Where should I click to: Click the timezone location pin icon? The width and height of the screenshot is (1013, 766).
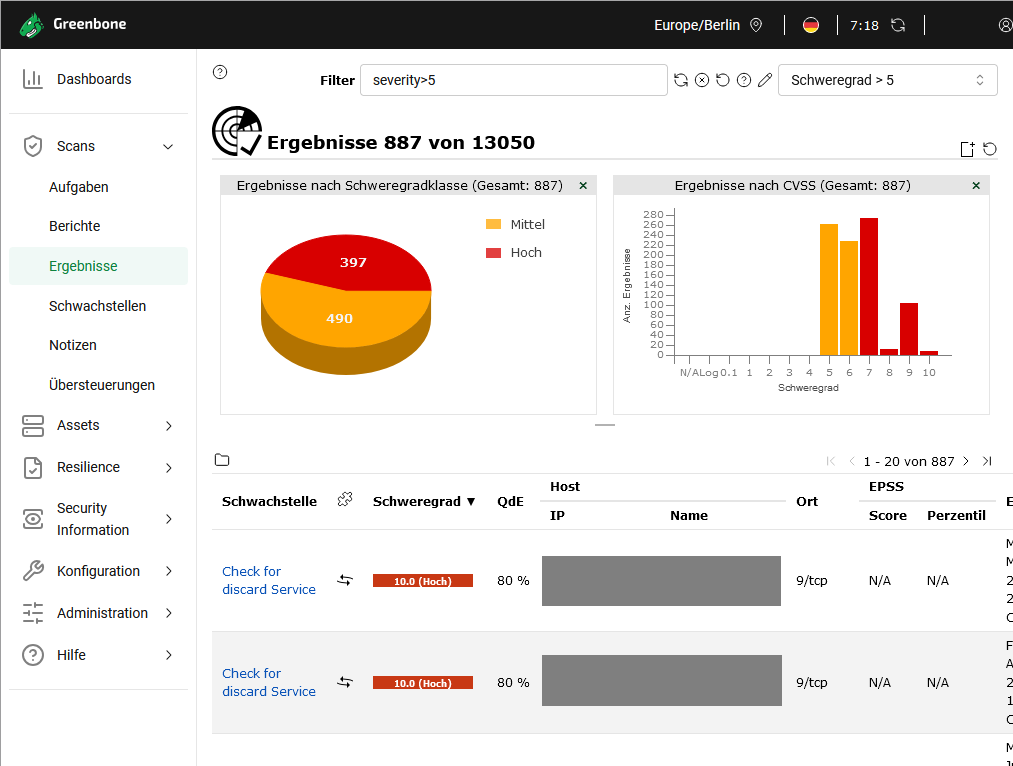point(756,25)
